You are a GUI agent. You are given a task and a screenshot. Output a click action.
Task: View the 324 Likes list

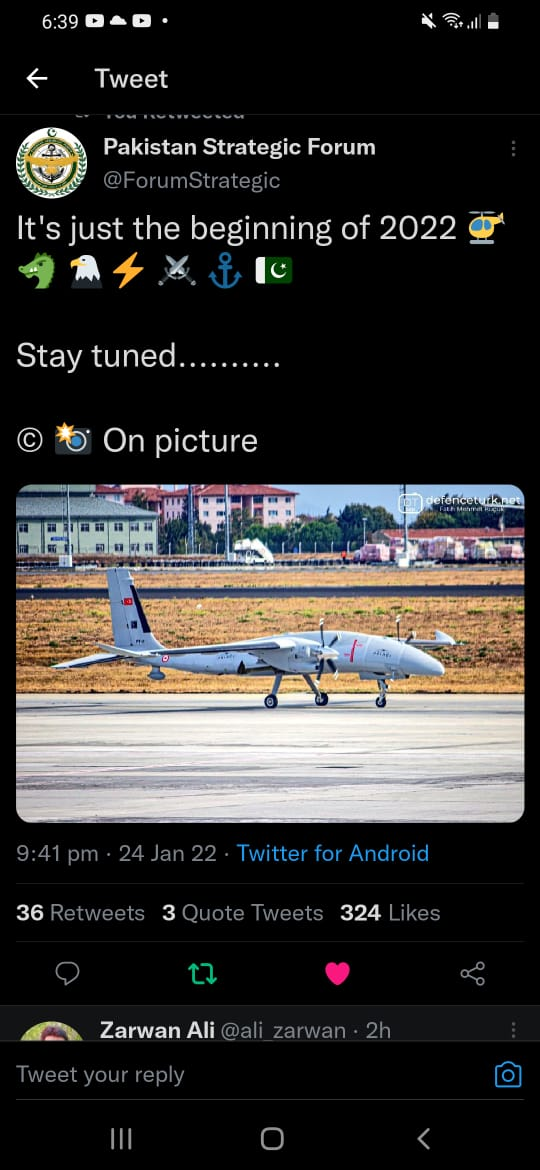pyautogui.click(x=390, y=913)
